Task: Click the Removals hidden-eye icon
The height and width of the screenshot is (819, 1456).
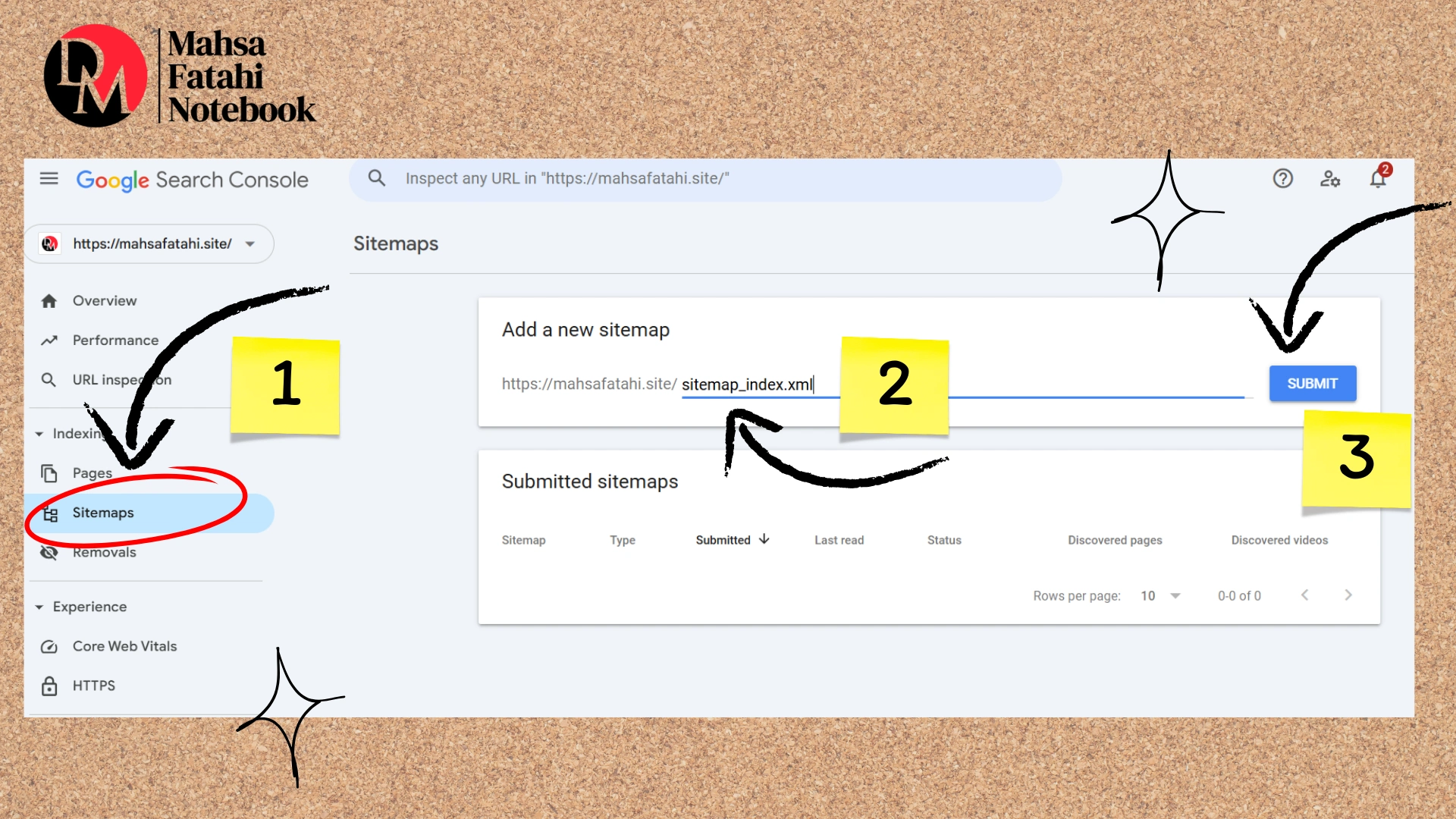Action: tap(49, 553)
